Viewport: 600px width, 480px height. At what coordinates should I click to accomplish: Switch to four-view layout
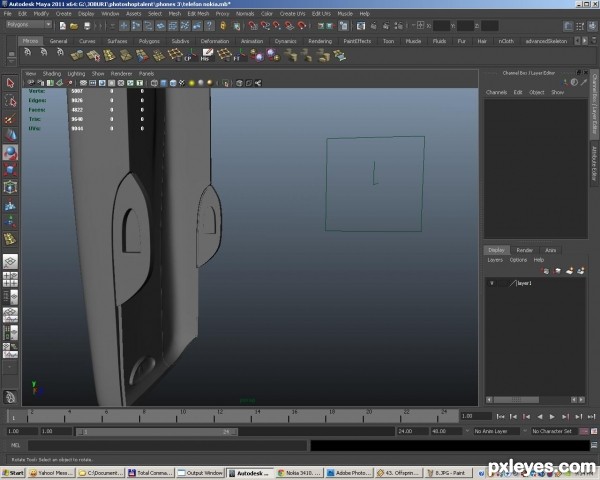click(x=10, y=279)
